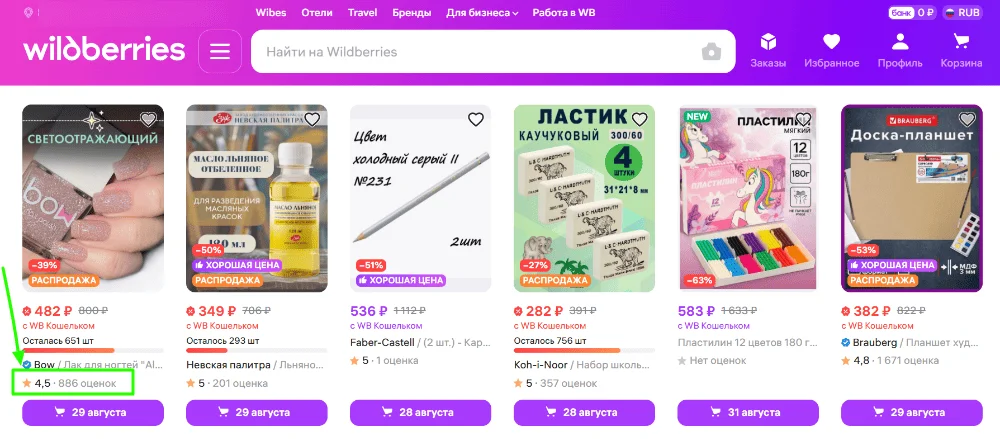Open the hamburger catalog menu
The width and height of the screenshot is (1000, 439).
pos(220,51)
